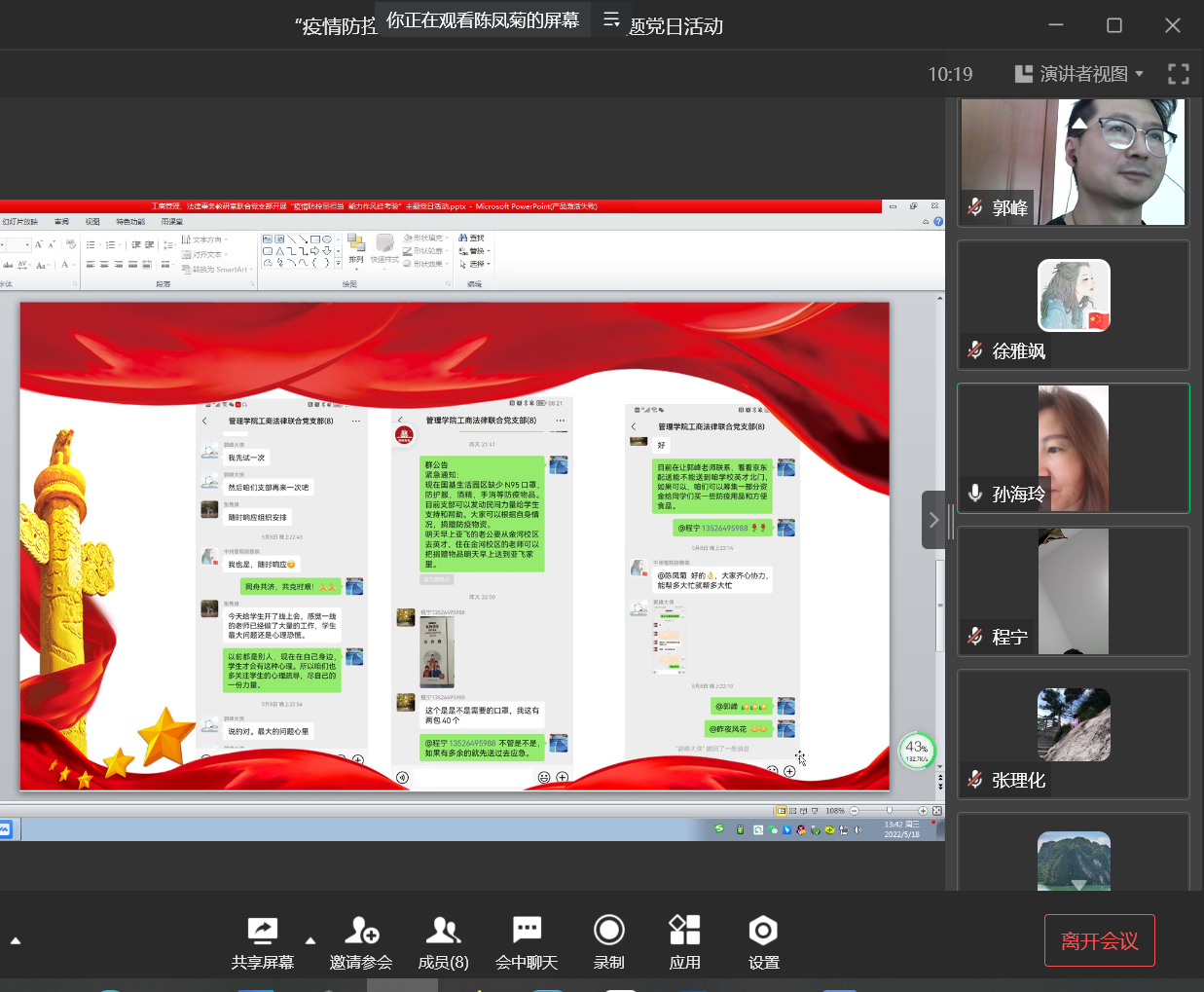Click the Leave Meeting (离开会议) button

[x=1099, y=940]
